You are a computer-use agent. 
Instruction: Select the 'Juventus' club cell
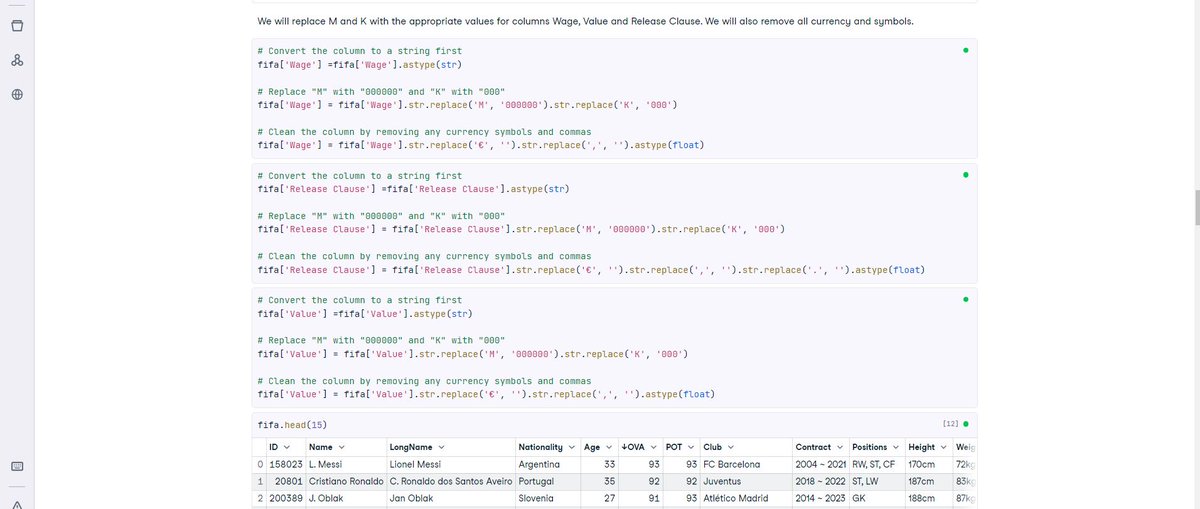click(x=746, y=482)
